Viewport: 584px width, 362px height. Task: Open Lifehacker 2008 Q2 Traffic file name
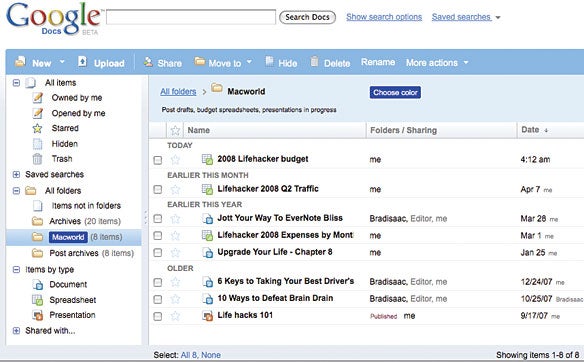268,189
